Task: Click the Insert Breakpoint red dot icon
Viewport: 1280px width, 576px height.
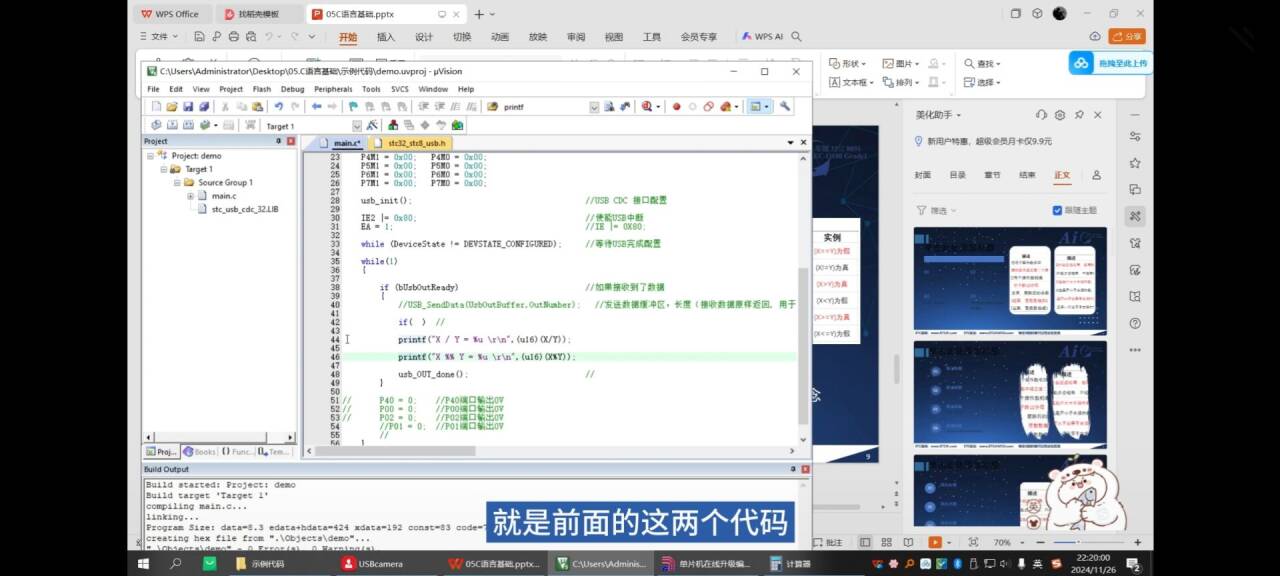Action: click(676, 107)
